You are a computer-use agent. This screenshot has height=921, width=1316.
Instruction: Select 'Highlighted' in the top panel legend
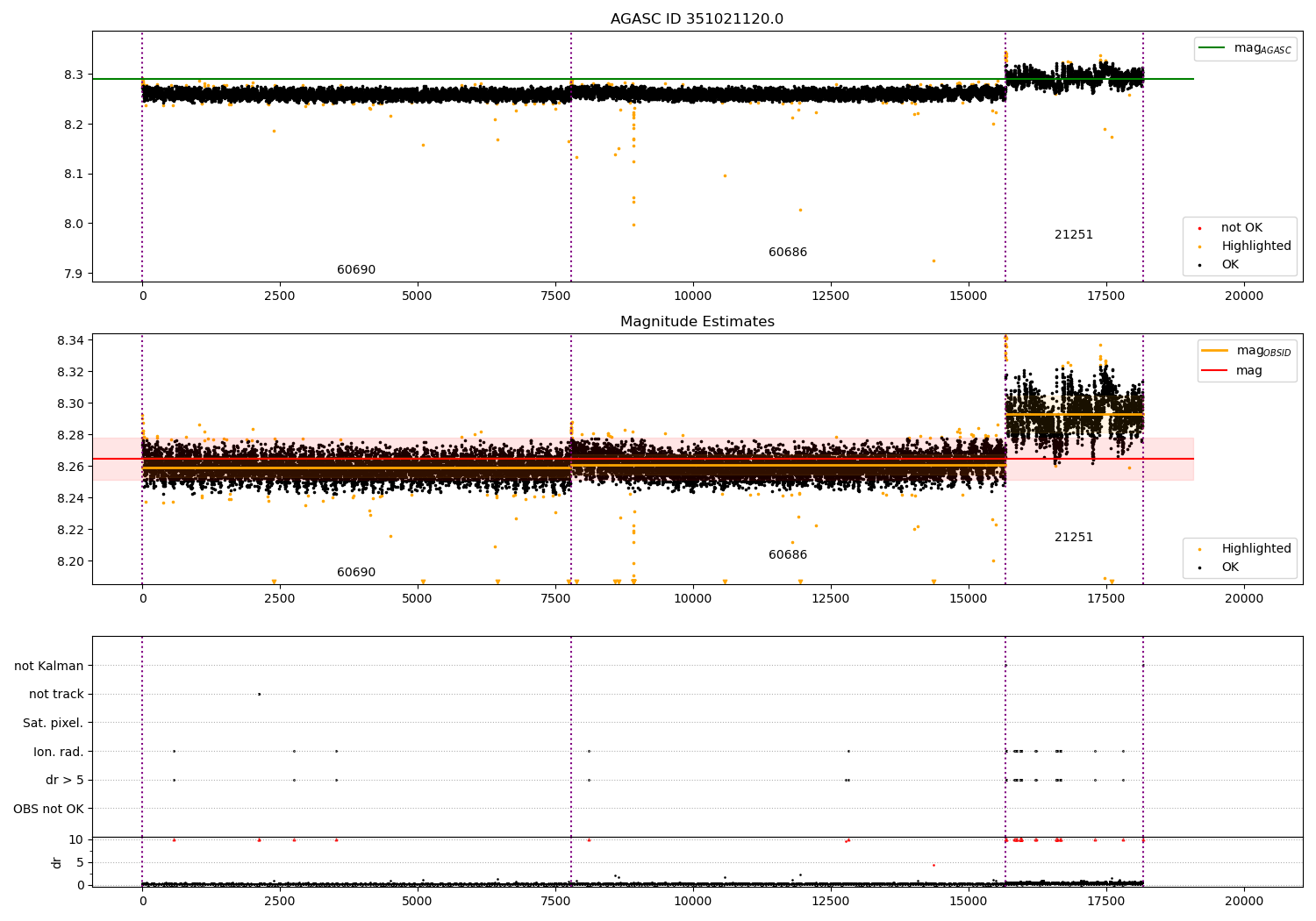pyautogui.click(x=1256, y=246)
